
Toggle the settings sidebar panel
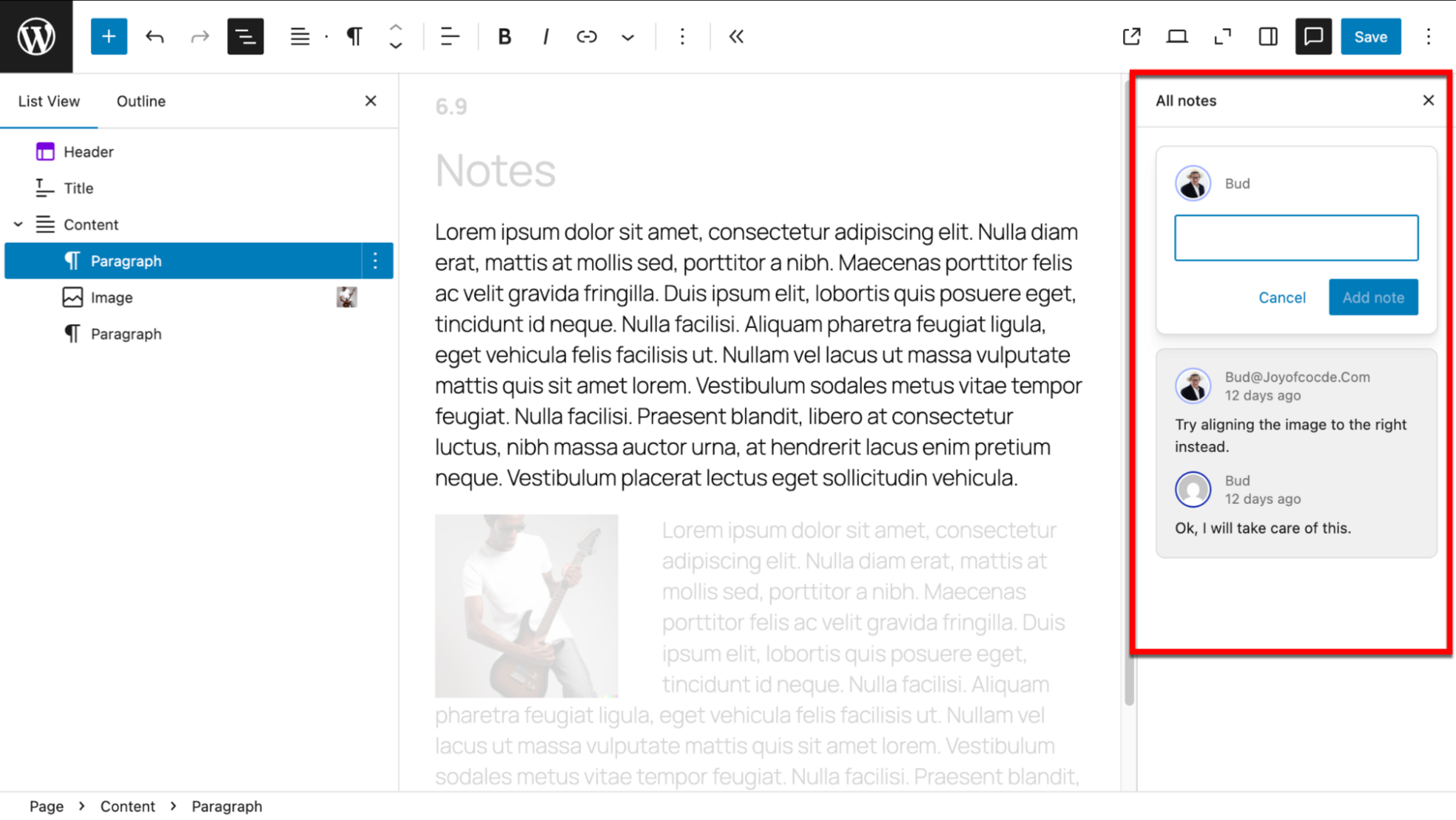[1268, 36]
